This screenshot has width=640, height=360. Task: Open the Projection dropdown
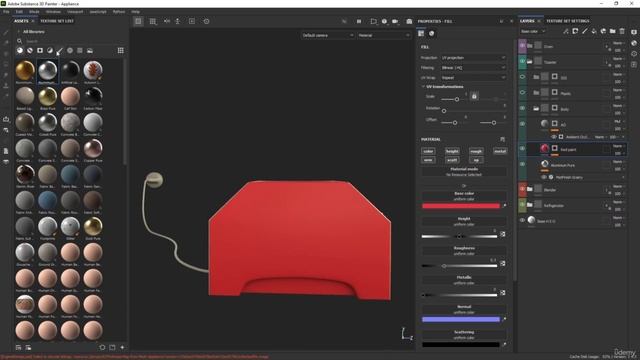(473, 58)
